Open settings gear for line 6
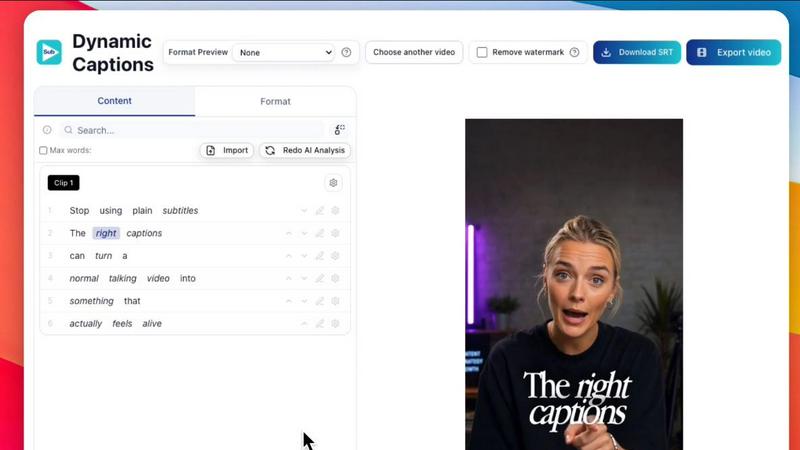This screenshot has width=800, height=450. [x=335, y=323]
